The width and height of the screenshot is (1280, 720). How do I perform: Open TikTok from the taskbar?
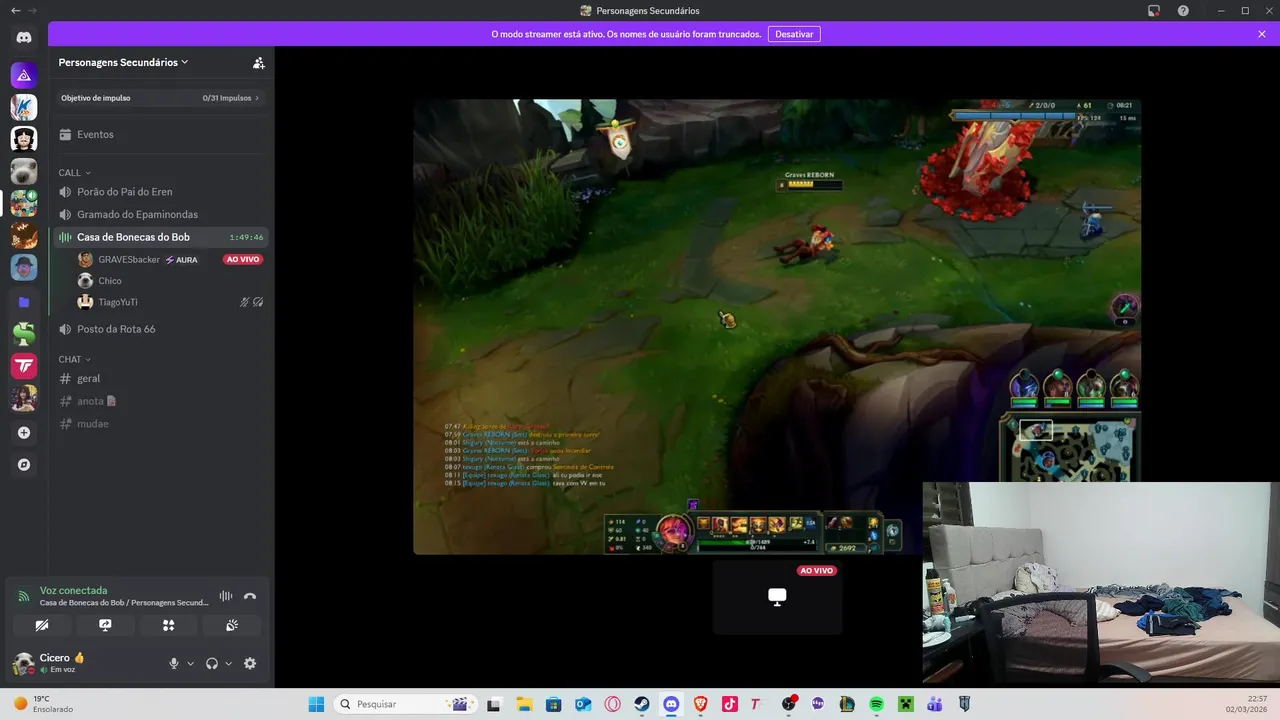coord(730,704)
